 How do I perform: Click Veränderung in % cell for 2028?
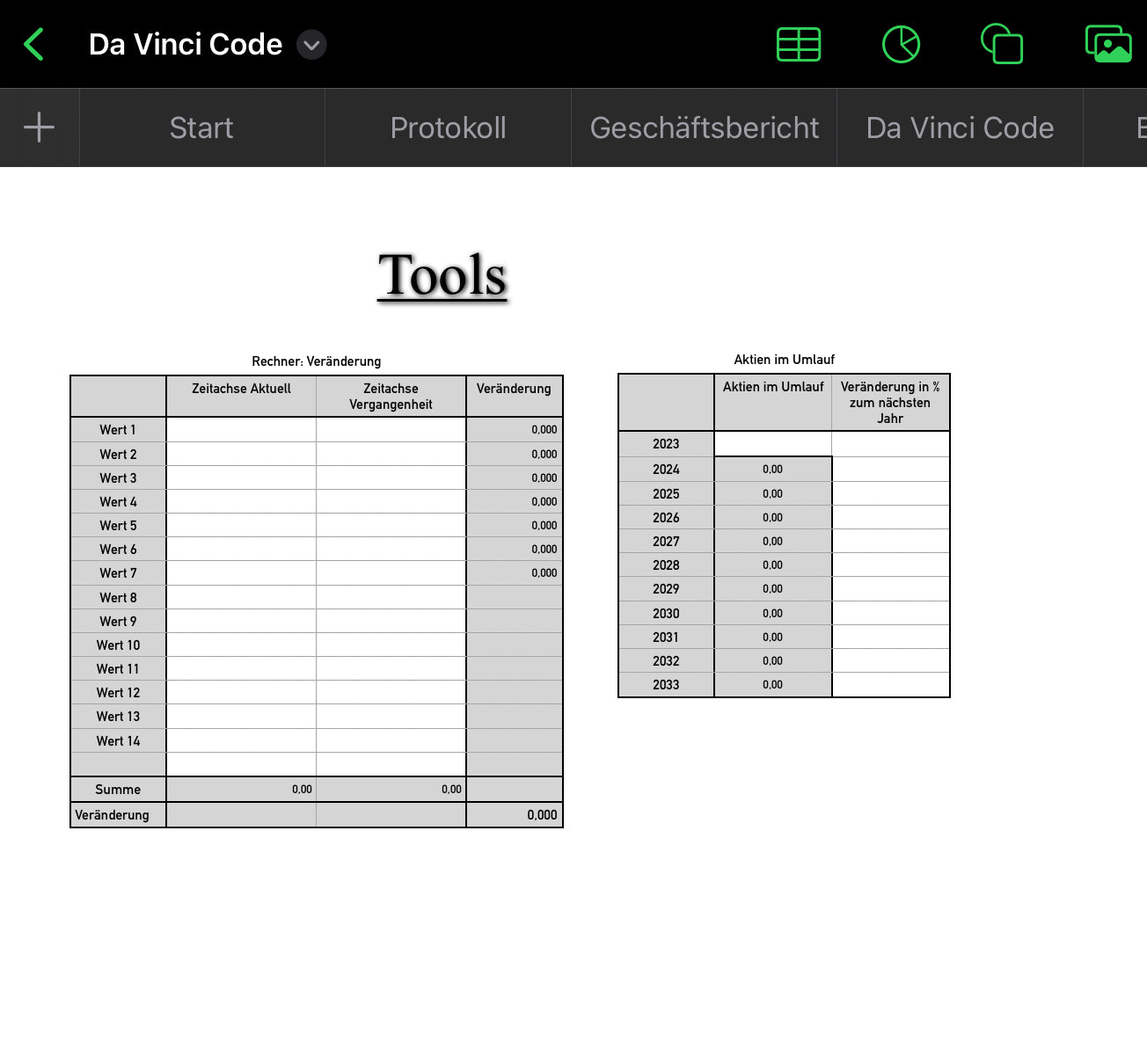coord(890,565)
